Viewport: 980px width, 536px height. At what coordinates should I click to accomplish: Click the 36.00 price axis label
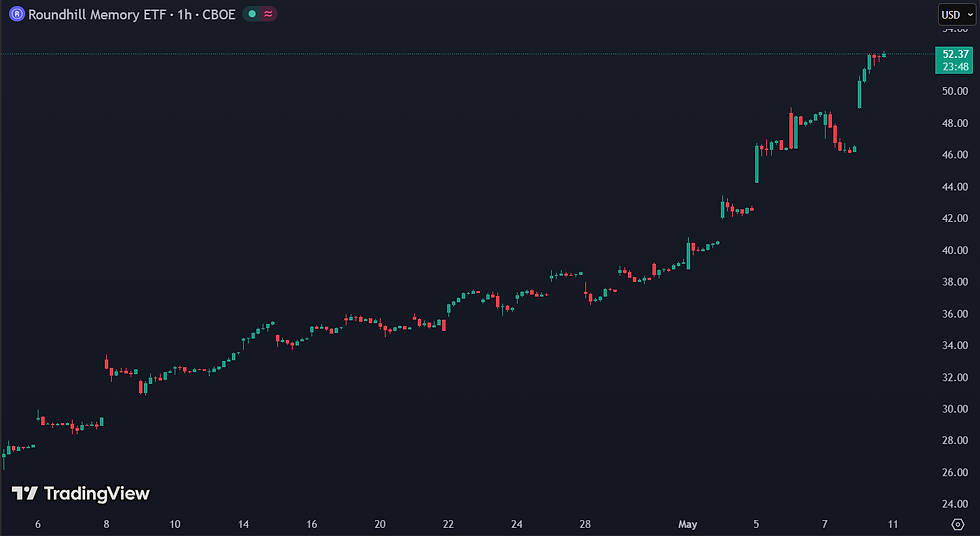pyautogui.click(x=955, y=314)
